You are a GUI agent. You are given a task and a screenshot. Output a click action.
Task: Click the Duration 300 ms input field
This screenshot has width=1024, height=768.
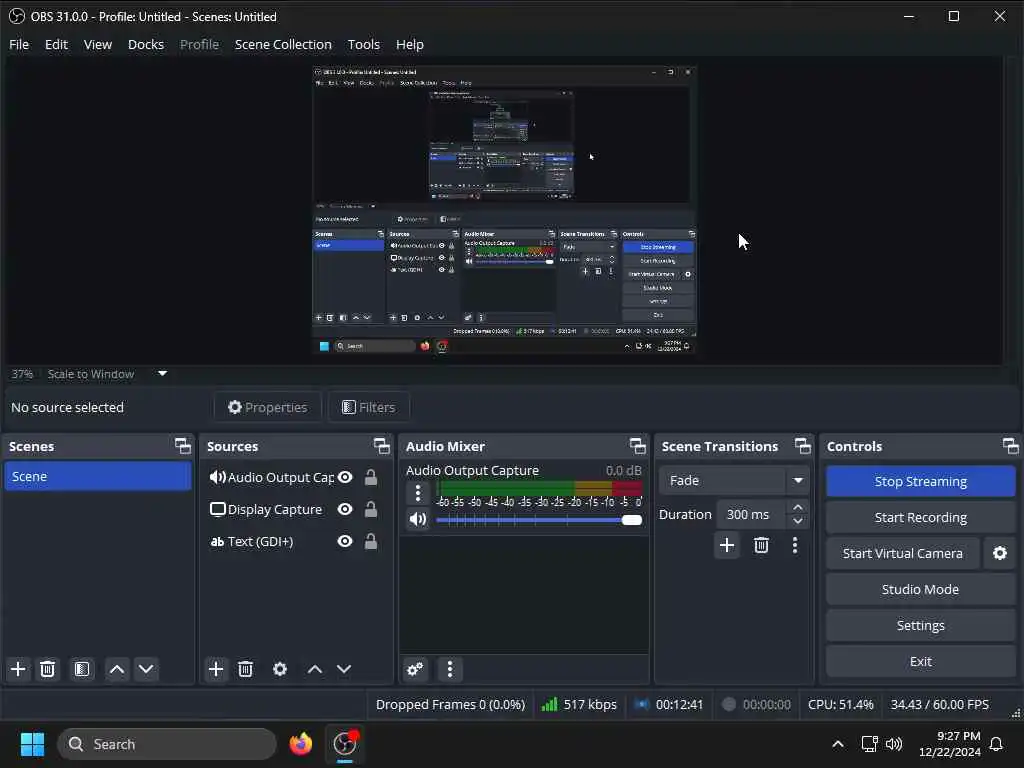752,515
